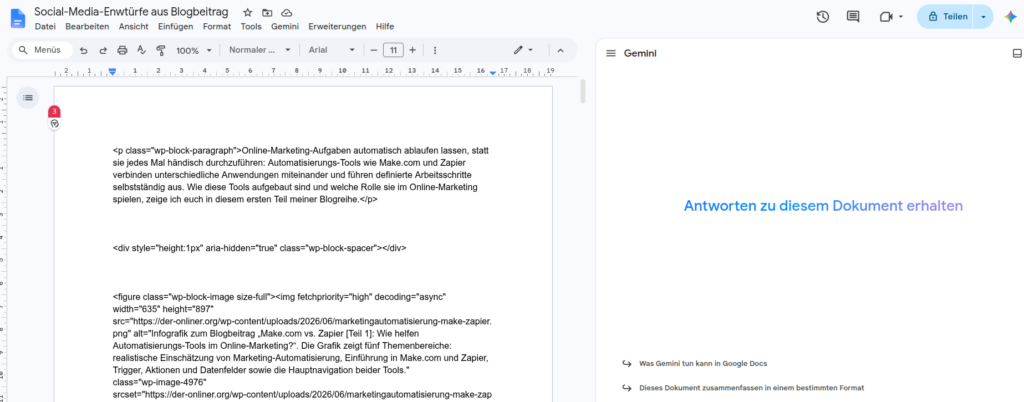Open the zoom 100% dropdown

click(194, 50)
